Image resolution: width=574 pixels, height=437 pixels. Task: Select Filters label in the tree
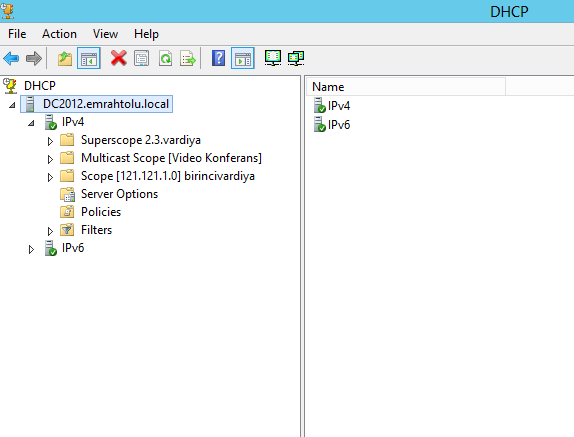coord(96,229)
